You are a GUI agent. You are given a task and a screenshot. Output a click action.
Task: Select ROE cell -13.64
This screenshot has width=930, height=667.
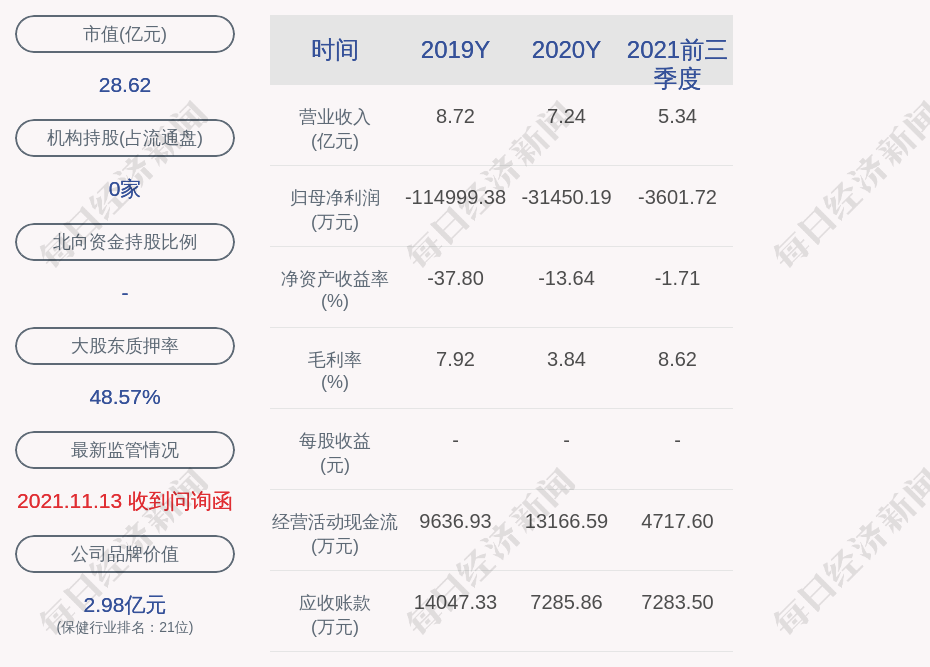pyautogui.click(x=566, y=278)
